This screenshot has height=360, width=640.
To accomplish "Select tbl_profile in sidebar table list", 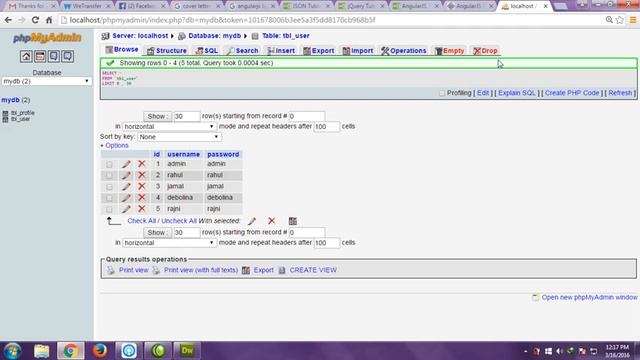I will [x=23, y=113].
